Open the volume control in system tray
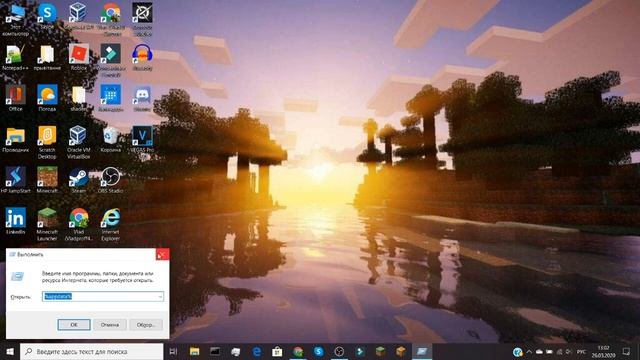 569,351
